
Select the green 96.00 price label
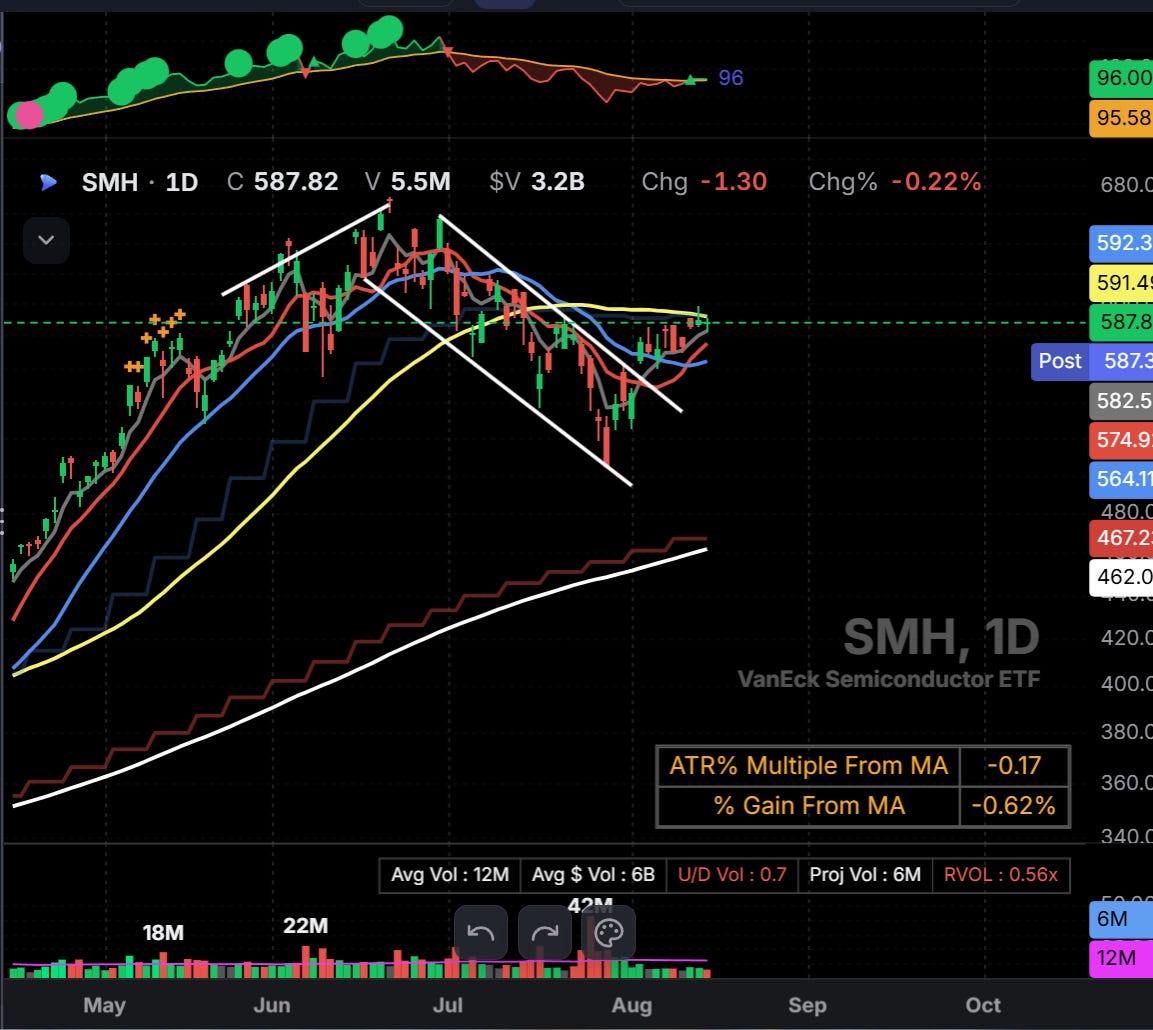click(x=1121, y=78)
